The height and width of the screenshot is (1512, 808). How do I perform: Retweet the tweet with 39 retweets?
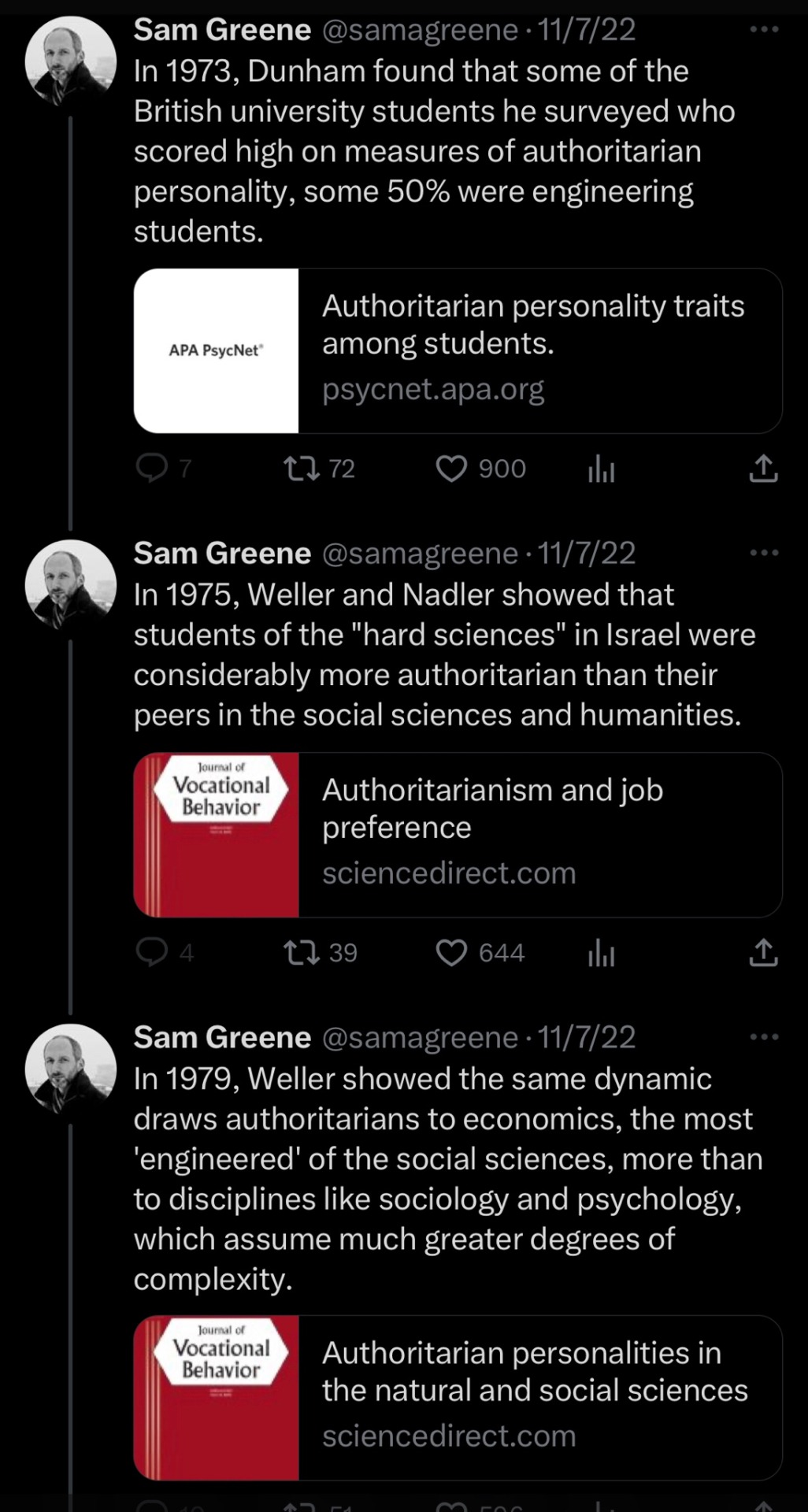pyautogui.click(x=302, y=953)
